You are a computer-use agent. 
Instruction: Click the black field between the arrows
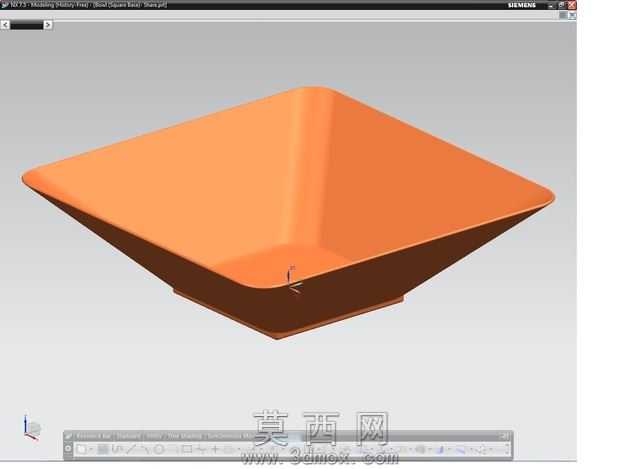[26, 25]
